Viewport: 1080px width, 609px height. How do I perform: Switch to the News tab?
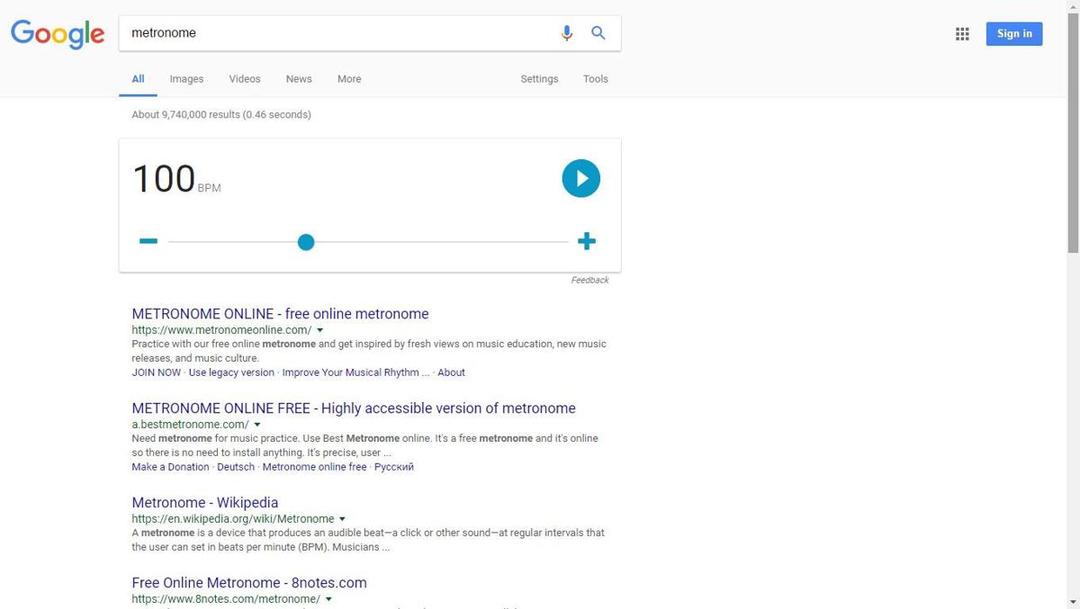[299, 79]
